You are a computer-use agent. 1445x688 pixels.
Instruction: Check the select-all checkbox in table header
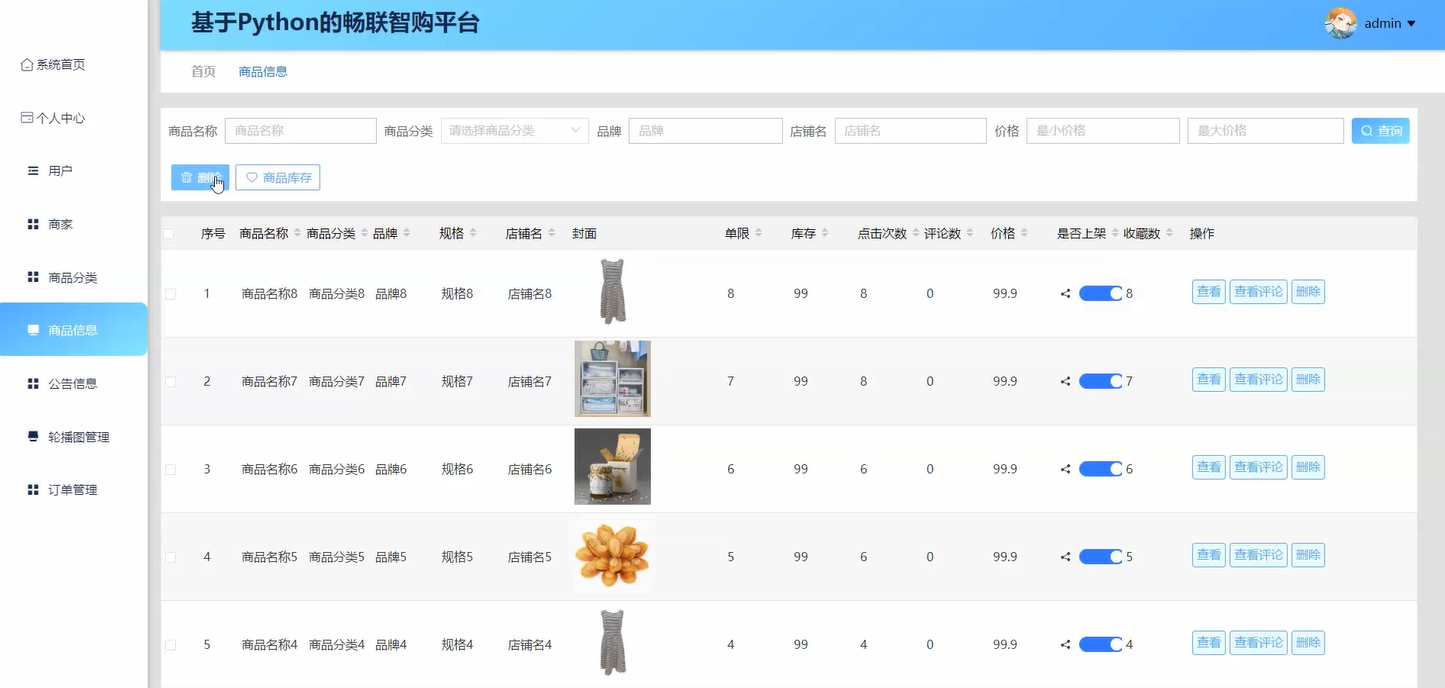pos(169,233)
